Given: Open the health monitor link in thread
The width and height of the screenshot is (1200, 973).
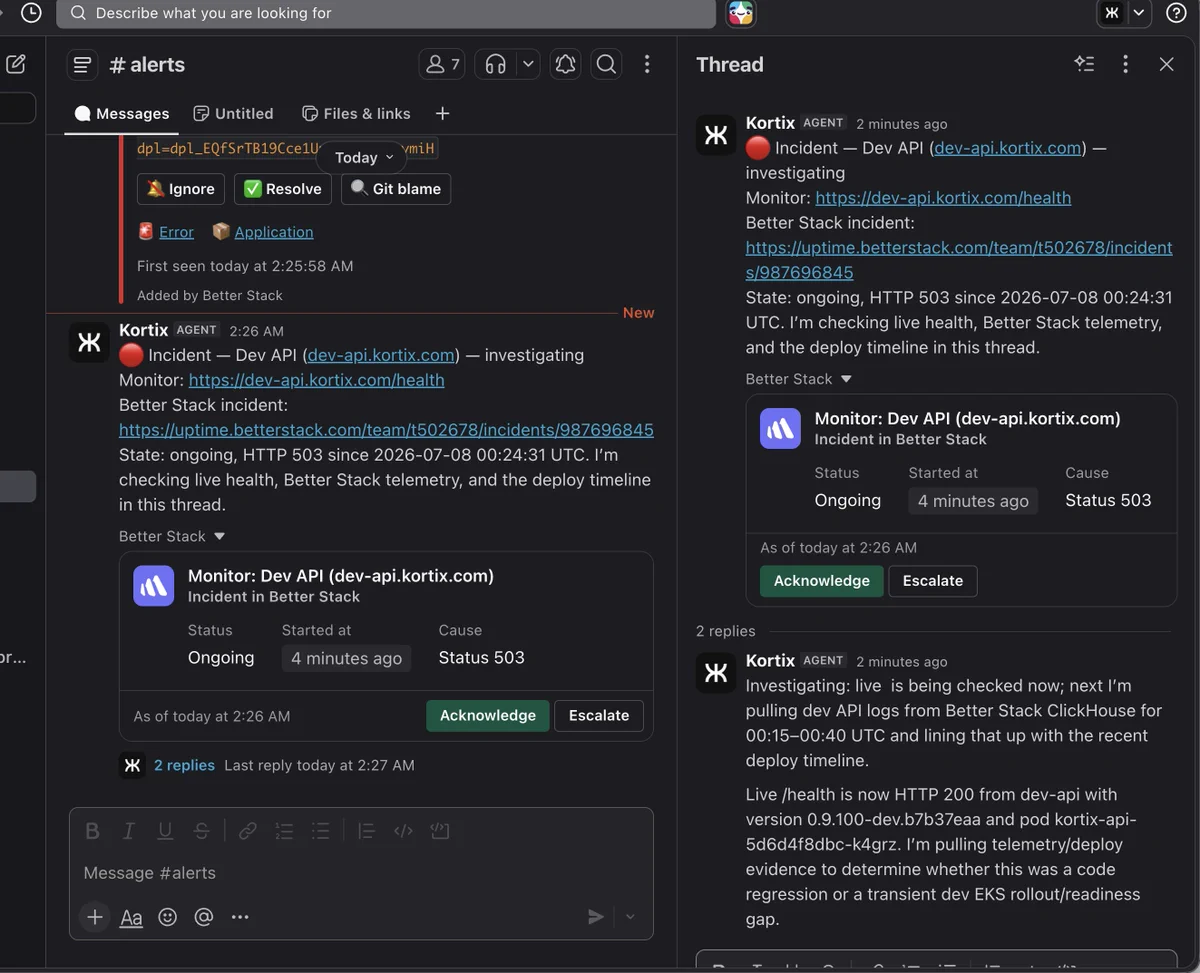Looking at the screenshot, I should click(x=943, y=198).
